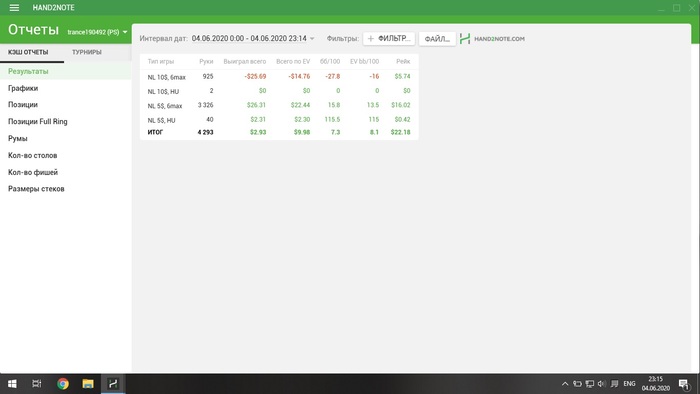Screen dimensions: 700x394
Task: Select the NL 5$, 6max row
Action: click(x=279, y=105)
